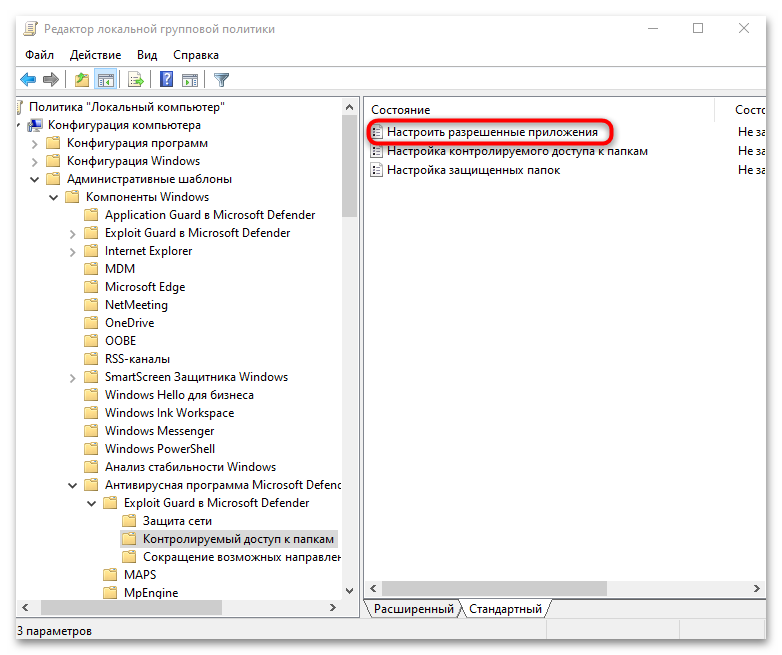This screenshot has width=782, height=655.
Task: Click the tree pane scroll-up arrow
Action: [350, 107]
